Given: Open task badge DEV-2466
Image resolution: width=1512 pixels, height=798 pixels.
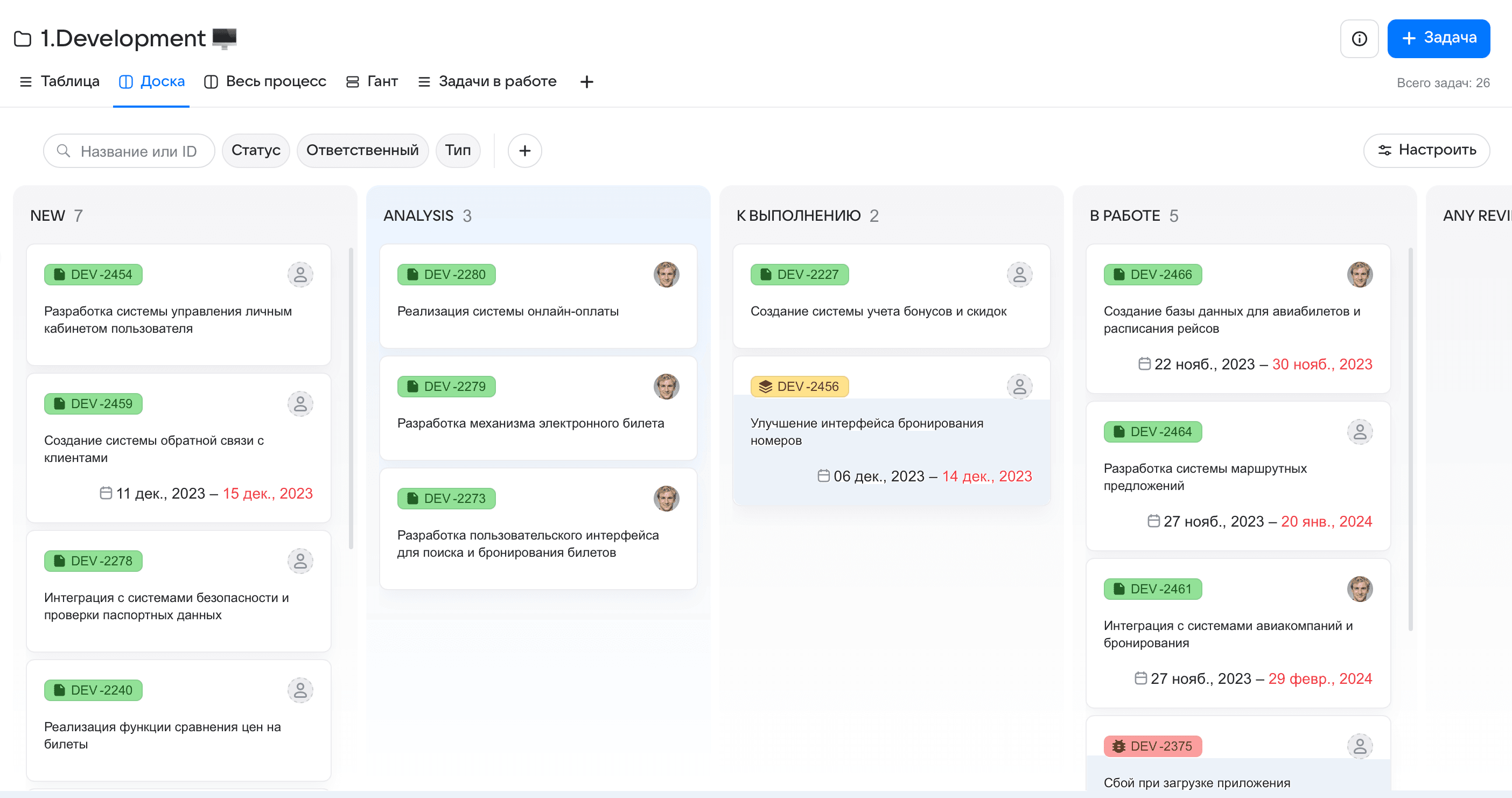Looking at the screenshot, I should [x=1153, y=275].
